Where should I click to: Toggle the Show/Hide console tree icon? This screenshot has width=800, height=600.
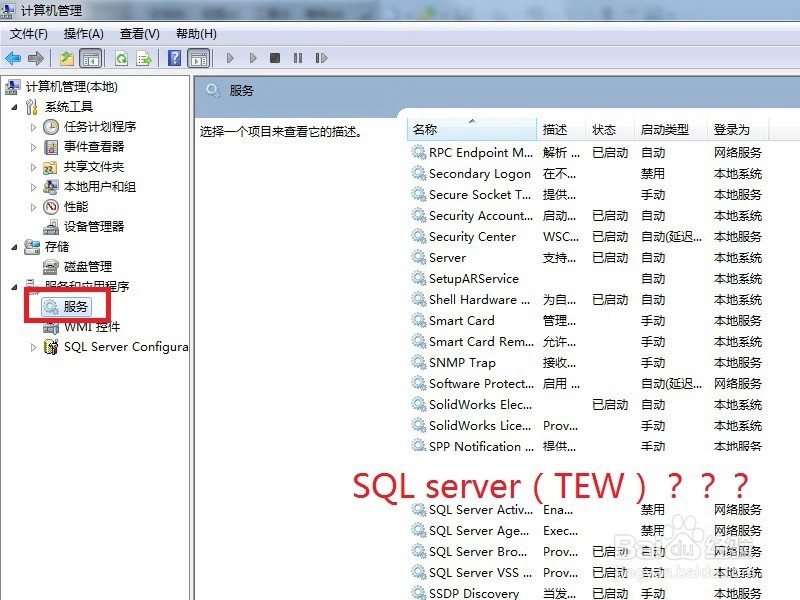tap(91, 58)
